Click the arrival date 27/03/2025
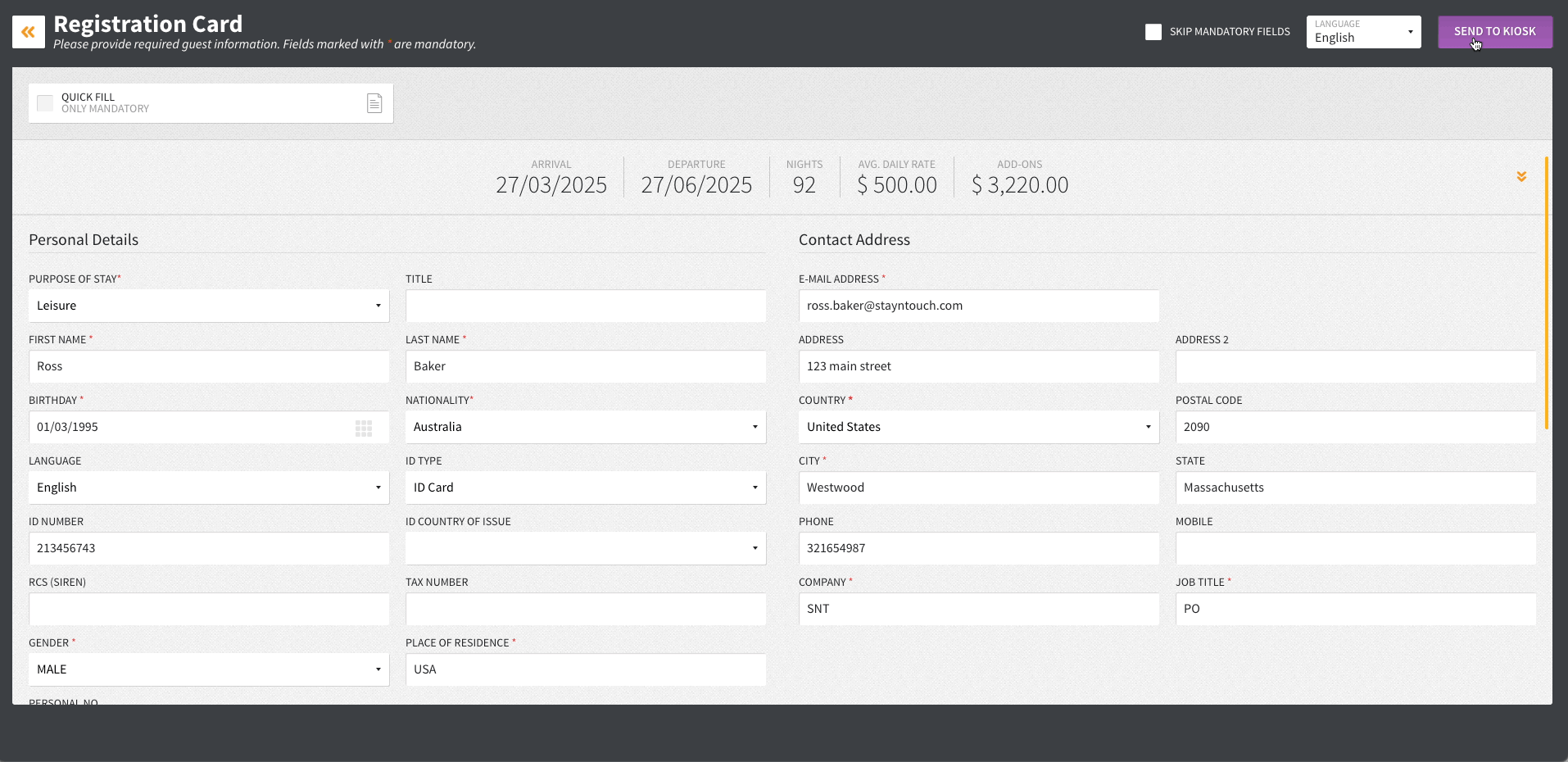 point(551,185)
